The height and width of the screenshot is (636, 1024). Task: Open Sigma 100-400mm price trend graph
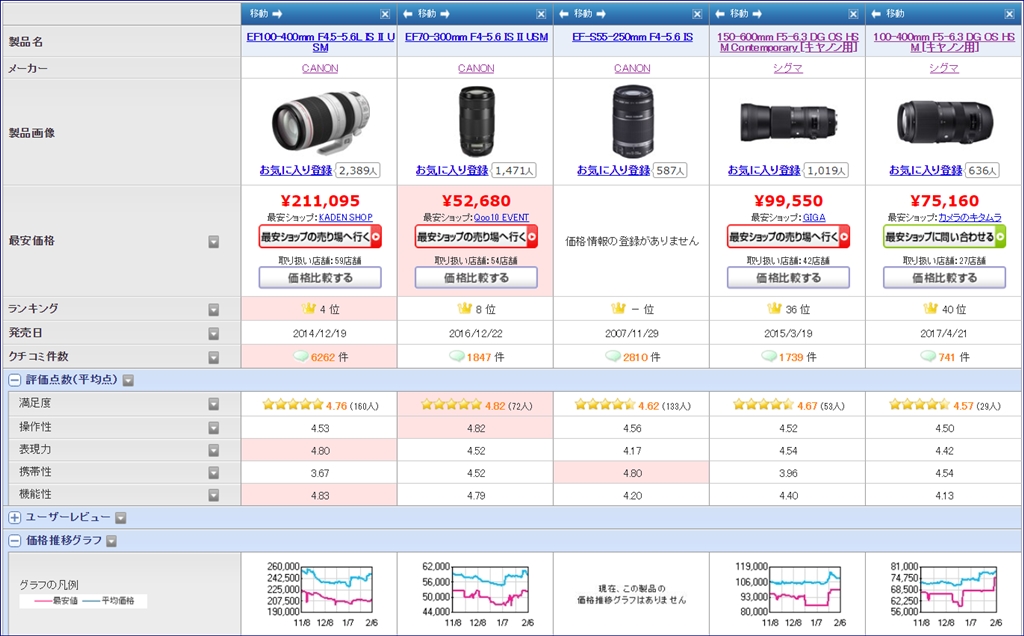944,596
